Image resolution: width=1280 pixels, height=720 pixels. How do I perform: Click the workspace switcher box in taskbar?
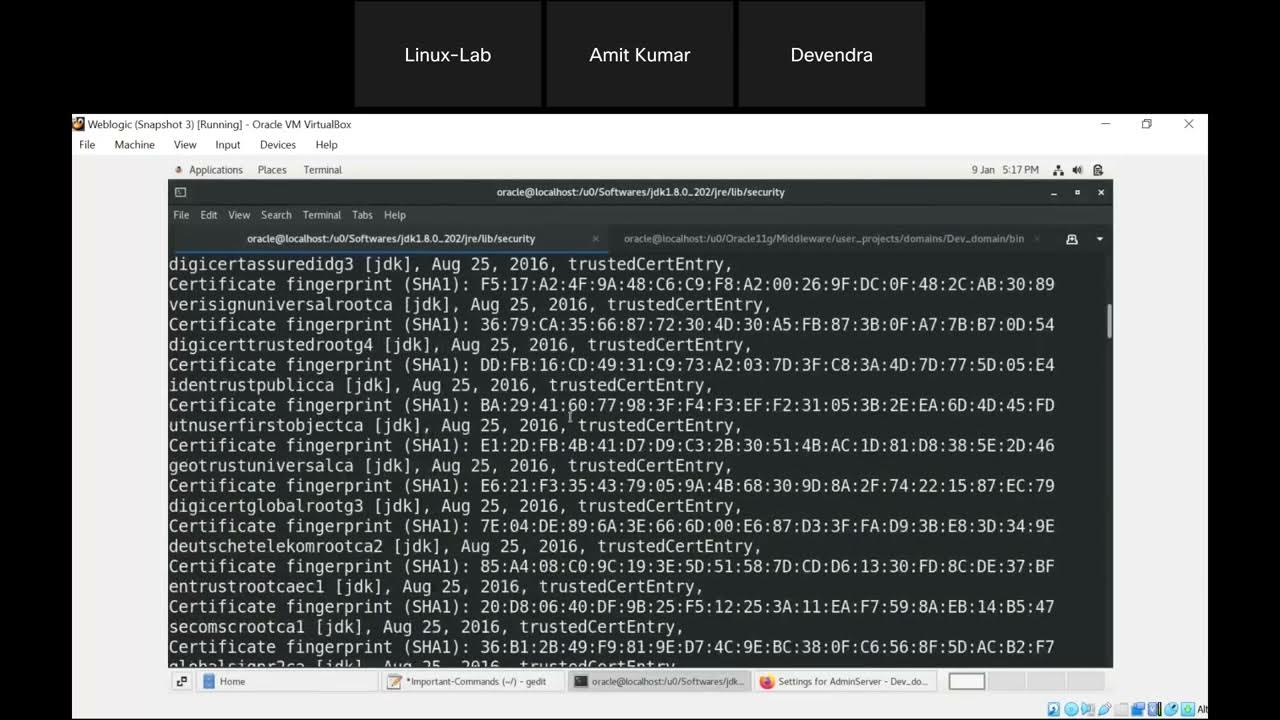pos(966,681)
